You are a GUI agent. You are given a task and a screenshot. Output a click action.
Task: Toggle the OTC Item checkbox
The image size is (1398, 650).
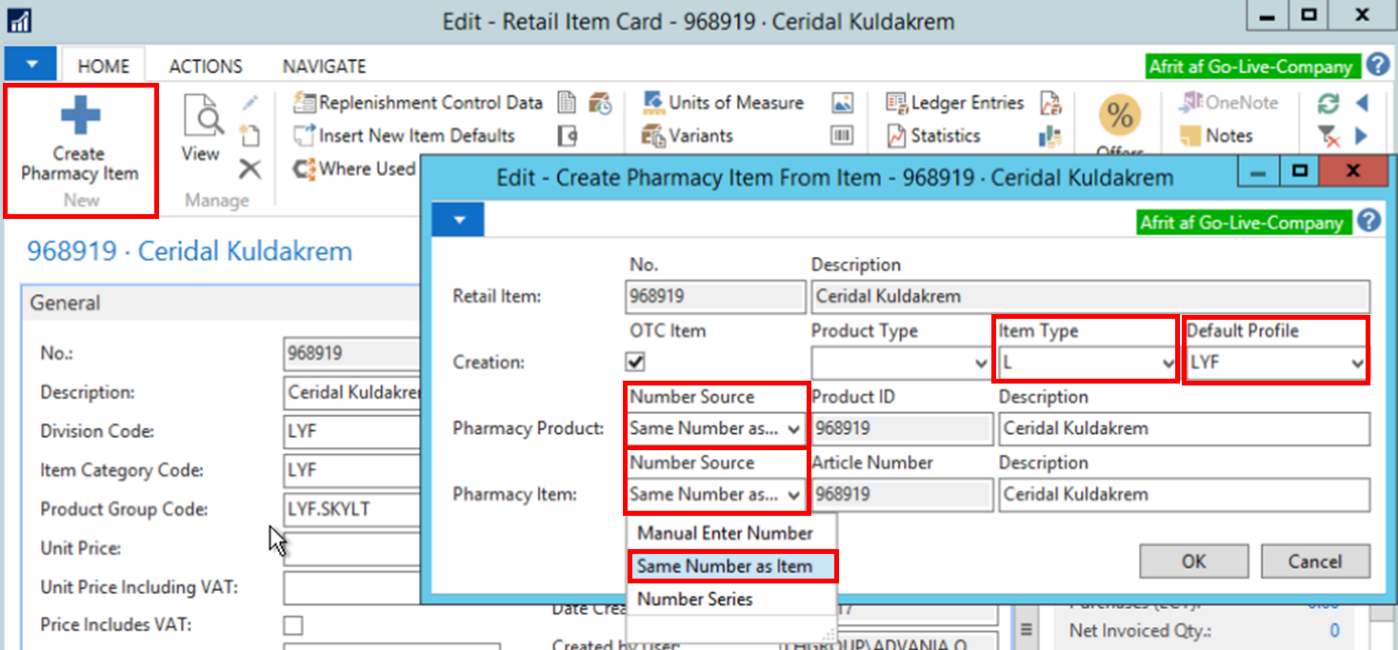635,362
